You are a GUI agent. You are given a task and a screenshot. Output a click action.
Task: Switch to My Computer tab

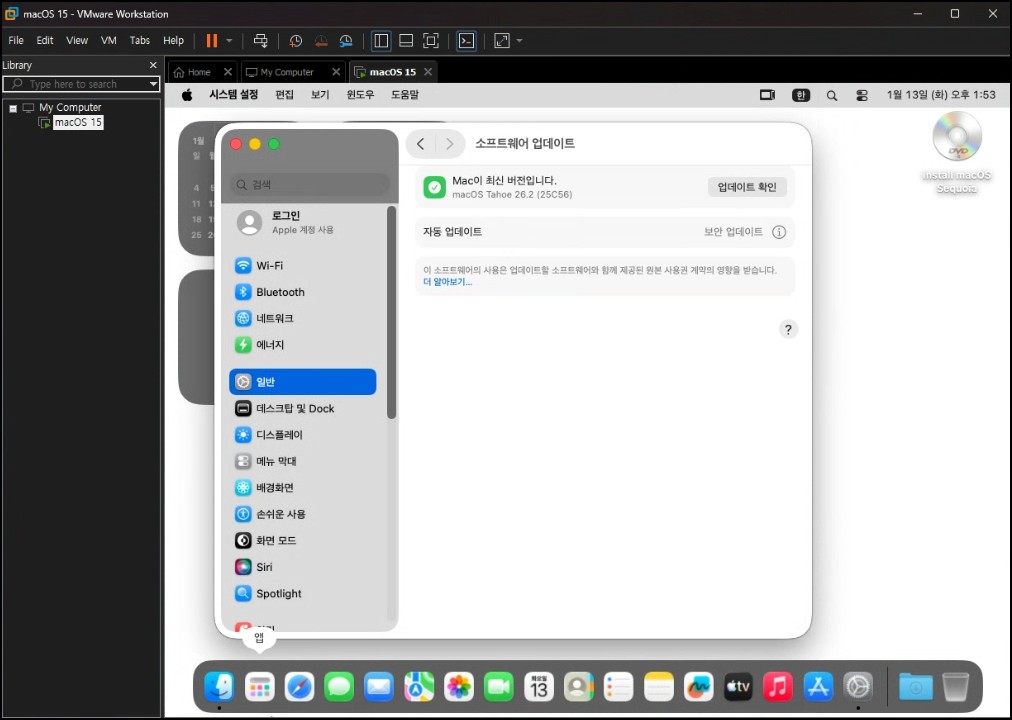click(286, 72)
